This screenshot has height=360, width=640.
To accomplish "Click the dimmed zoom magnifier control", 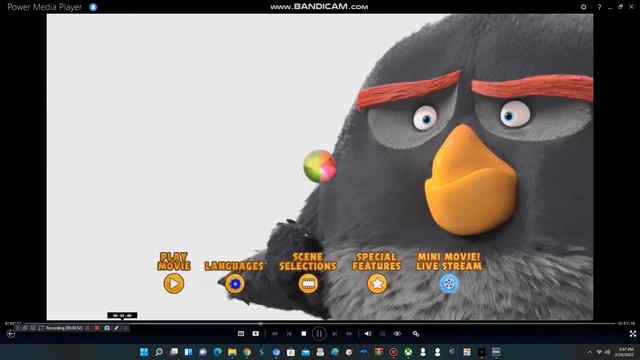I will [382, 334].
